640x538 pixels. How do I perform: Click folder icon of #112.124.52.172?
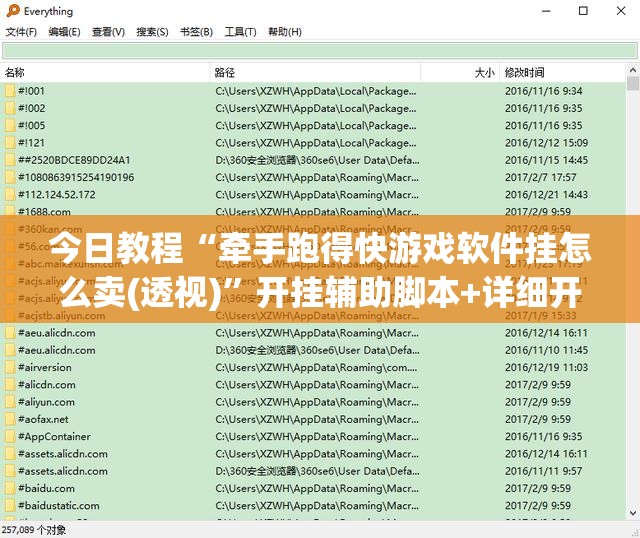pos(10,195)
